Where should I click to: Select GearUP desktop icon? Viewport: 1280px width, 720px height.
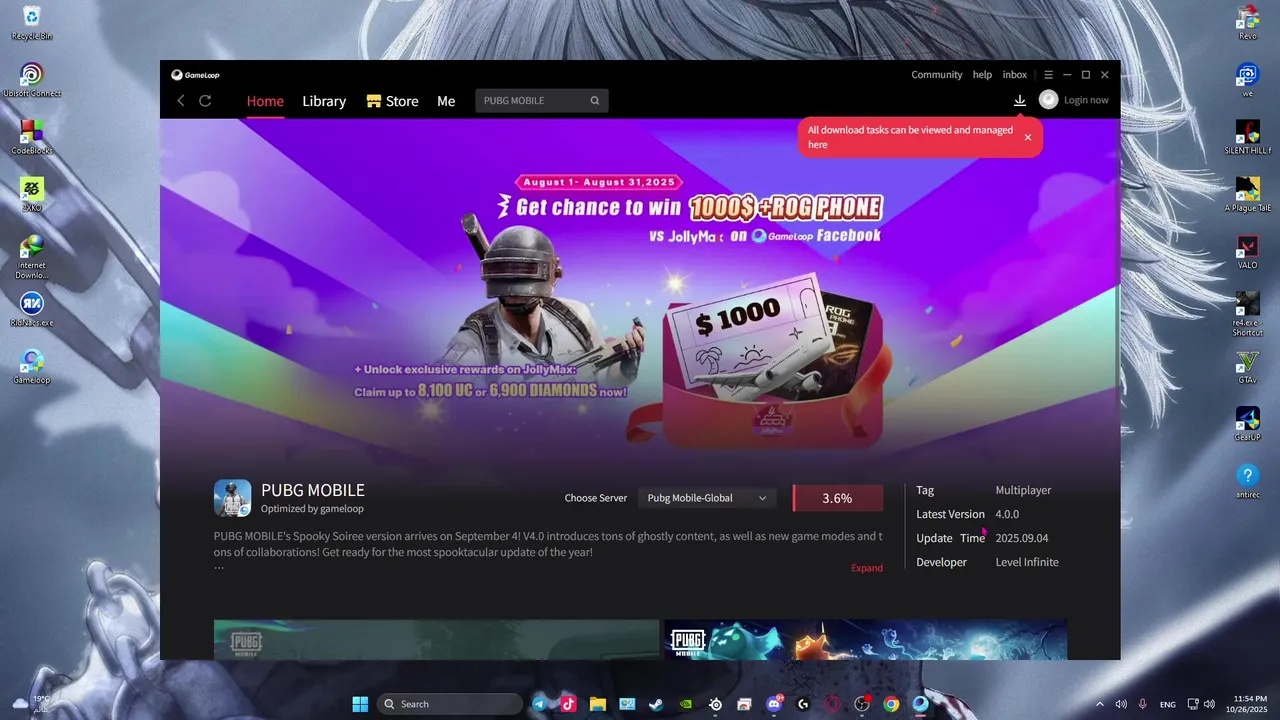[x=1247, y=423]
